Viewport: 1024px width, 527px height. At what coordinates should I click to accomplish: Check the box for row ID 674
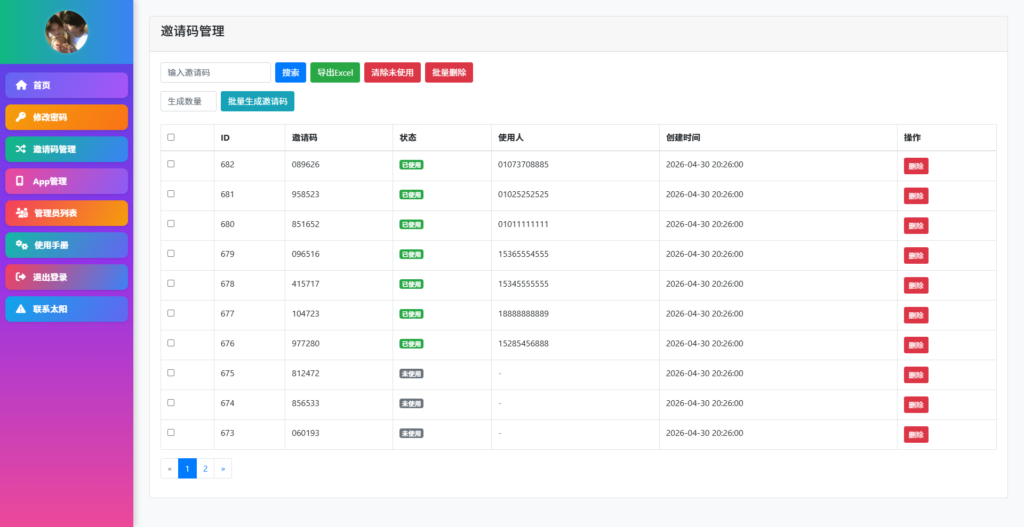pos(171,402)
